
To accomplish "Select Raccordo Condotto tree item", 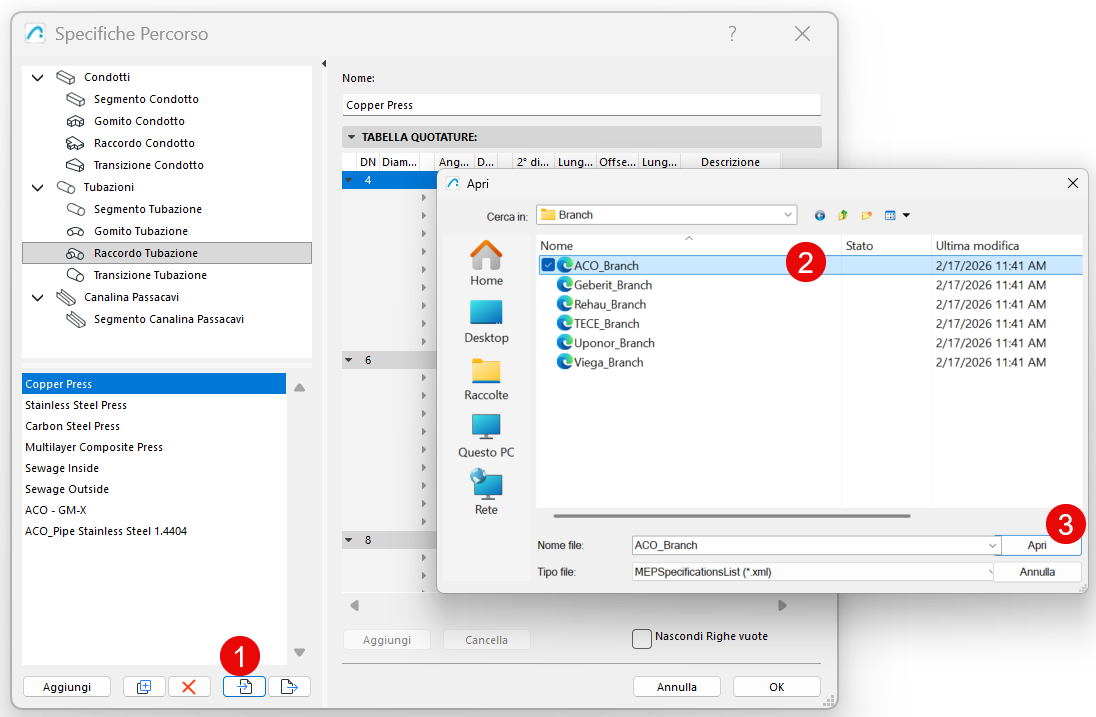I will (x=144, y=143).
